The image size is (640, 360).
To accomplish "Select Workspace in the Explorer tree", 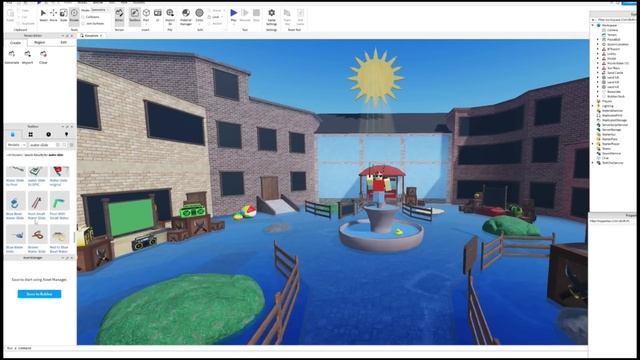I will click(609, 25).
